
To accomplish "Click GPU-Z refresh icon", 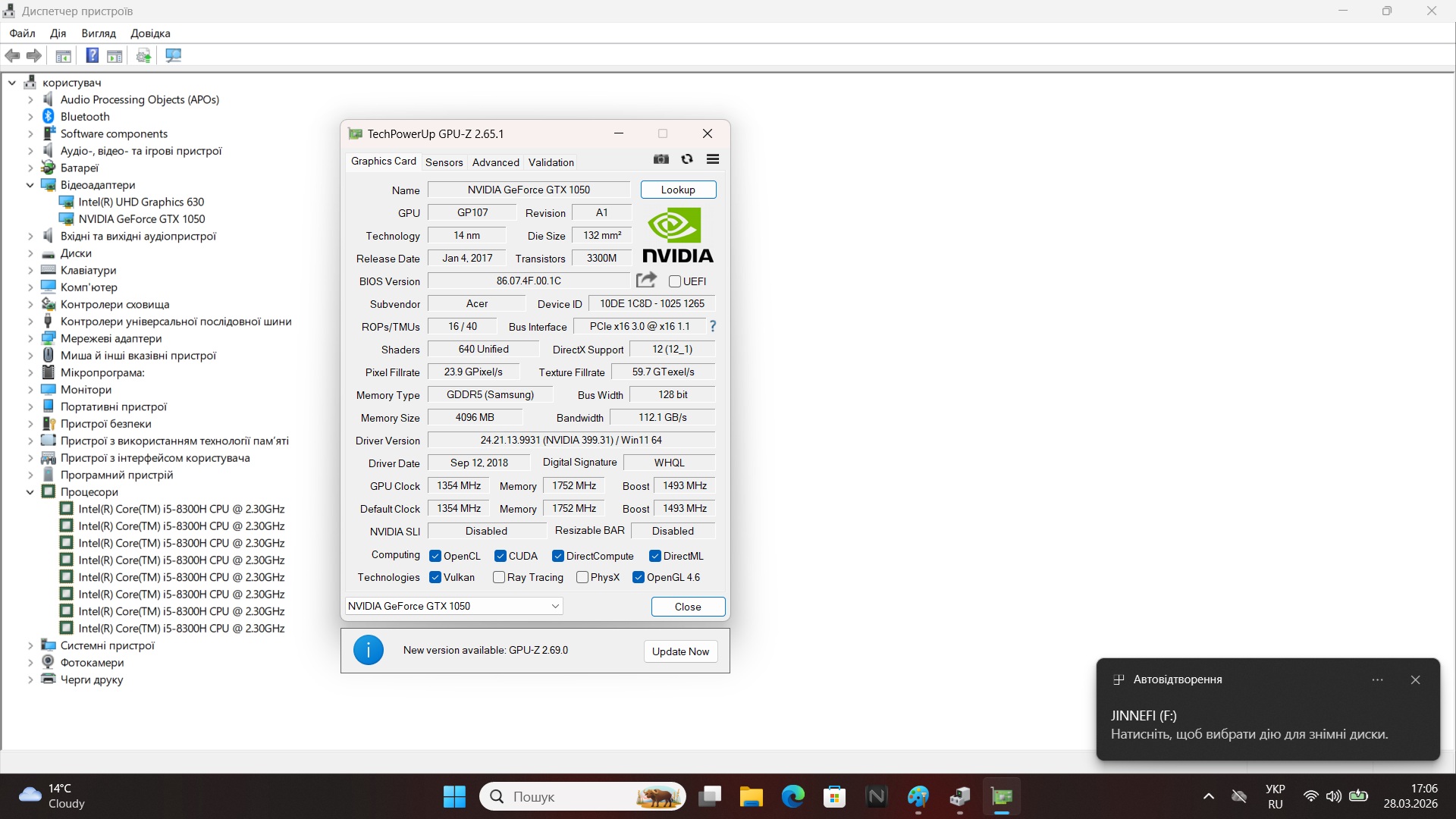I will tap(687, 159).
